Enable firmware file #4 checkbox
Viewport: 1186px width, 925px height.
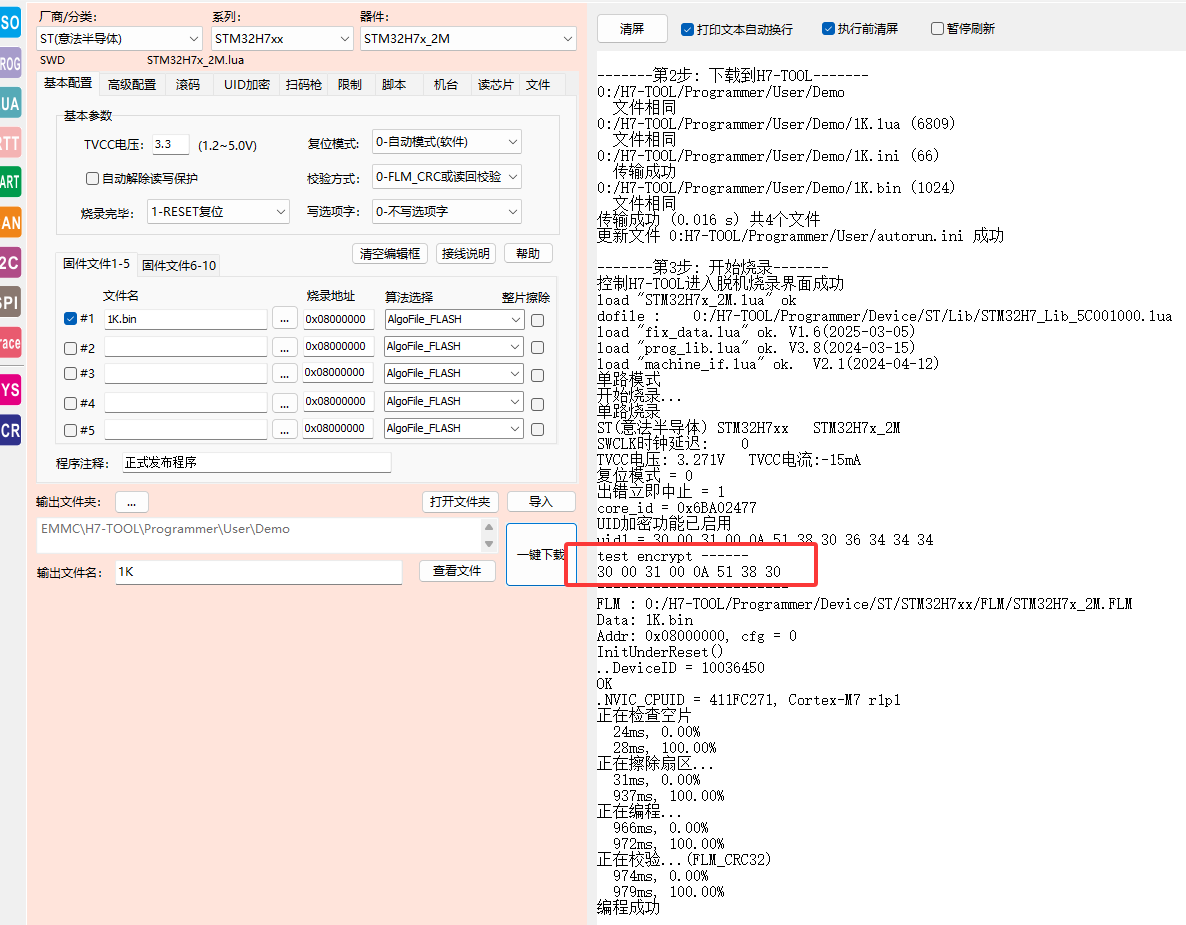point(70,403)
